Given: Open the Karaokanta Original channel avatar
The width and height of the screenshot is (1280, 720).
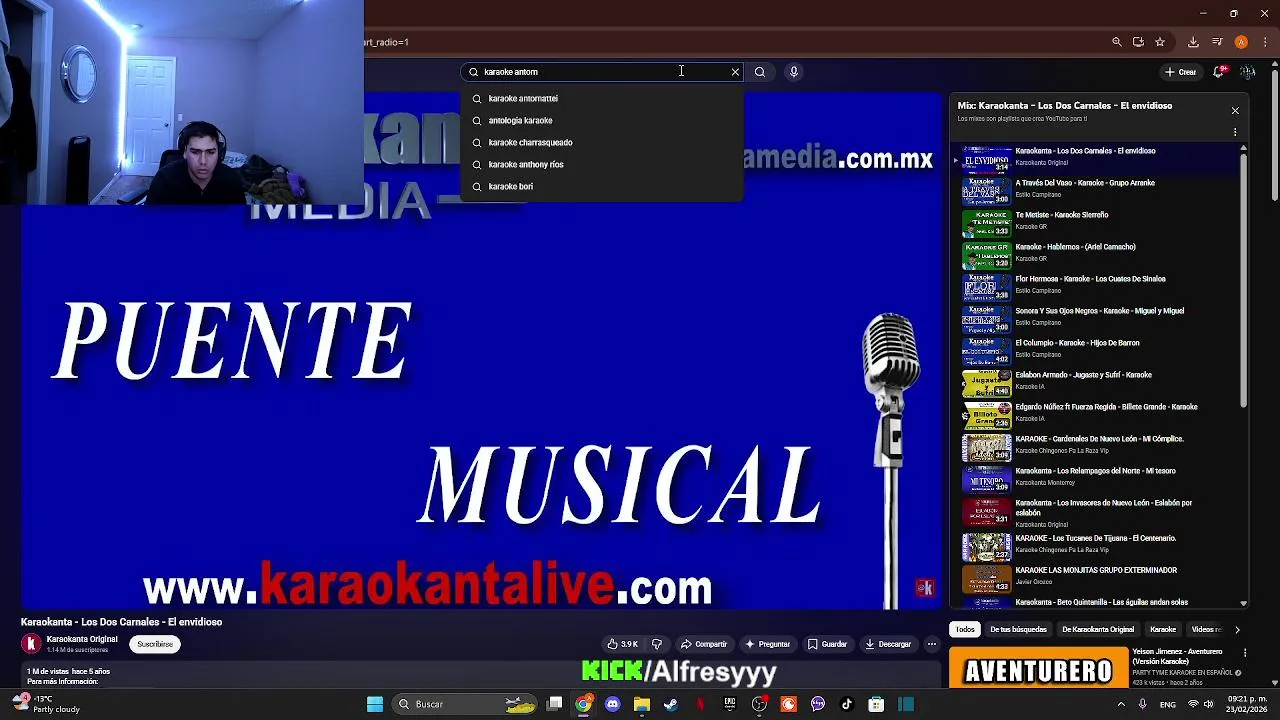Looking at the screenshot, I should click(31, 644).
